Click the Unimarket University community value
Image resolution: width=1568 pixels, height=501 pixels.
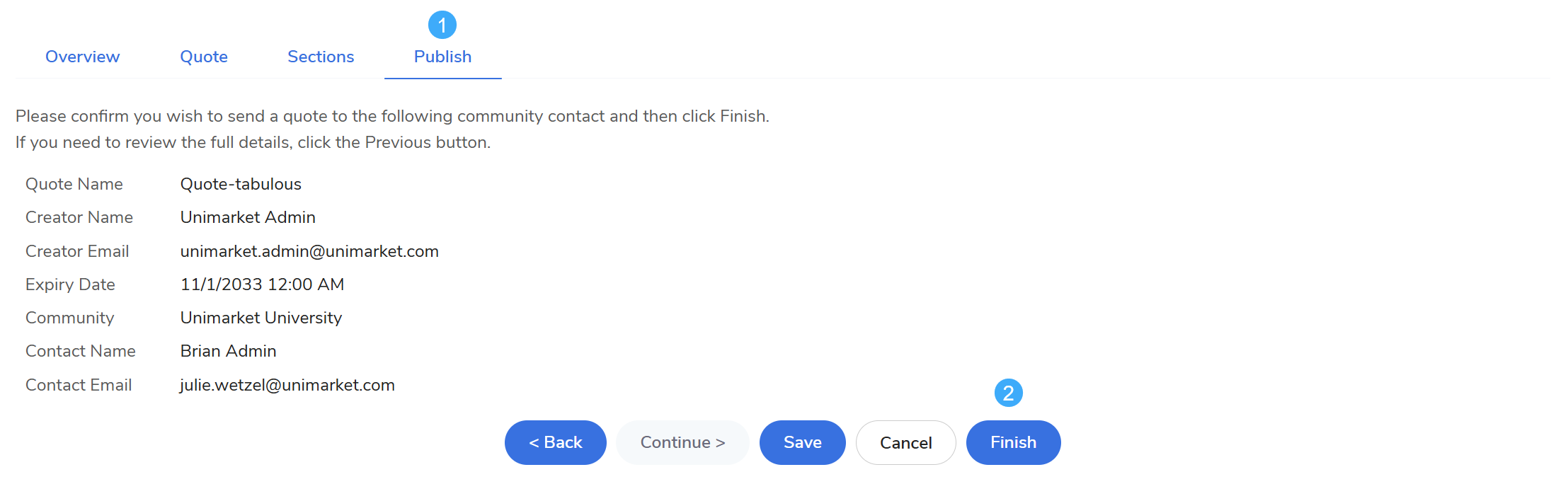click(261, 318)
